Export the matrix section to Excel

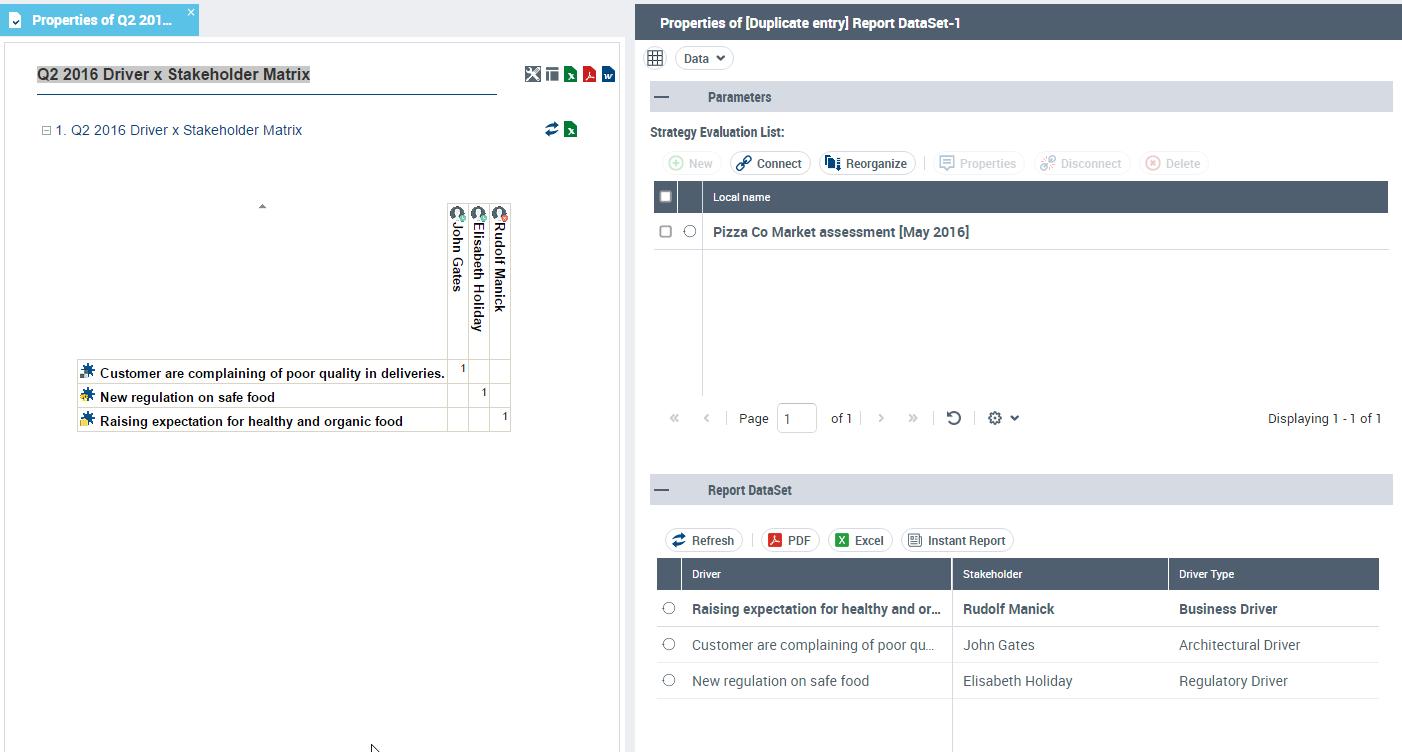(x=570, y=129)
